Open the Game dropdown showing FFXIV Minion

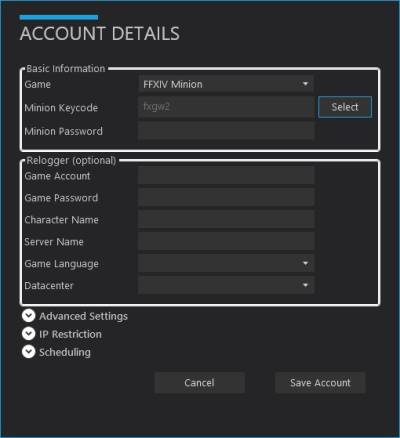click(x=226, y=84)
